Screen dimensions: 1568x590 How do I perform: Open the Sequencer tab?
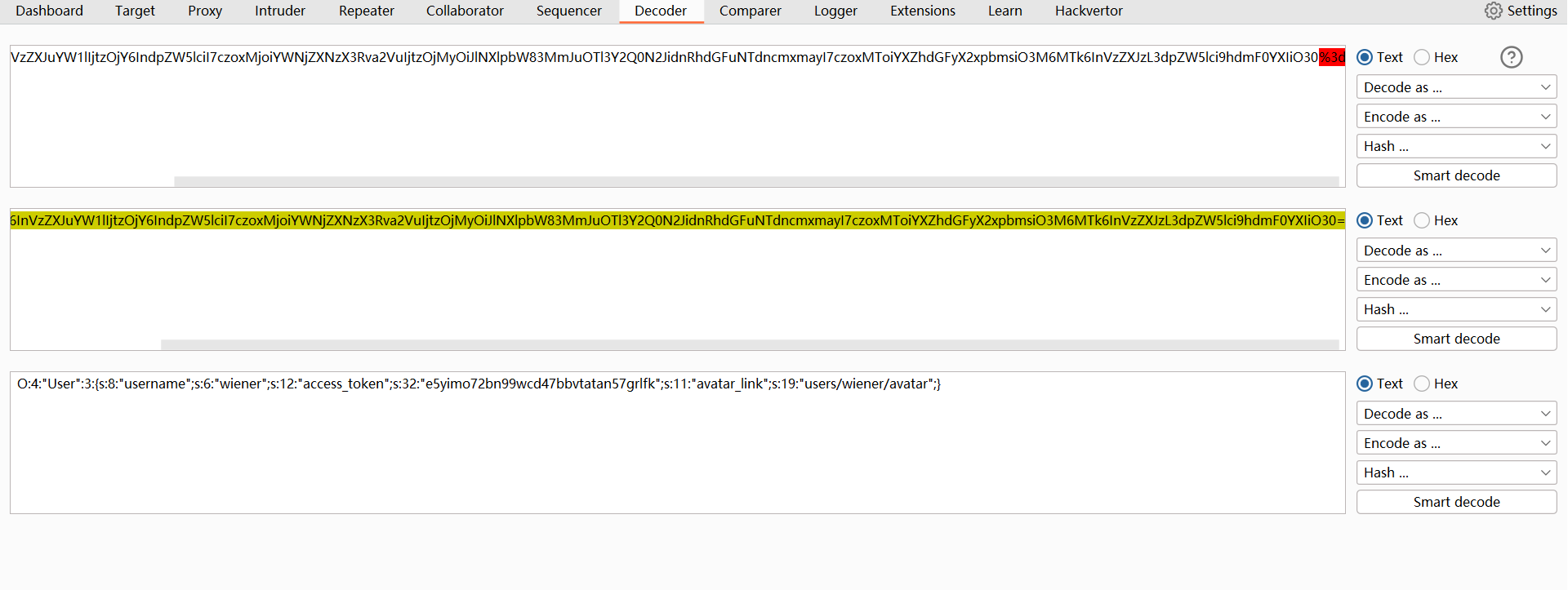(569, 11)
